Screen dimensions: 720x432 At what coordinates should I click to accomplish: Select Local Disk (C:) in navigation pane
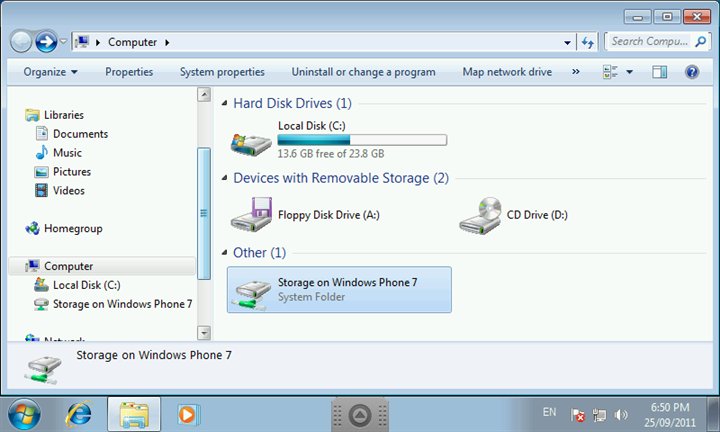click(86, 285)
